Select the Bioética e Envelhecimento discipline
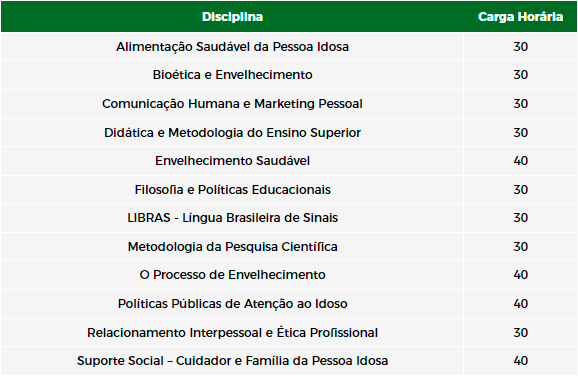 232,75
